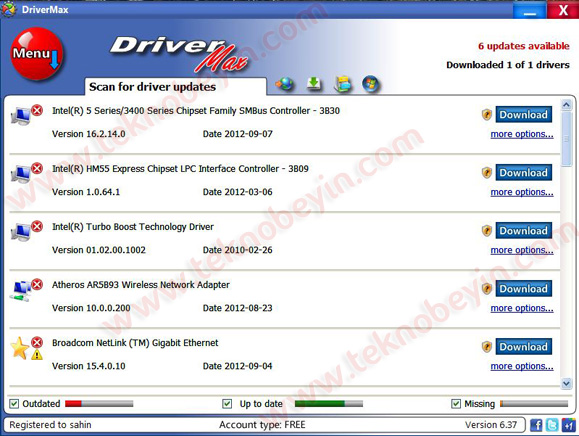579x436 pixels.
Task: Click 'Date 2012-03-06' text
Action: pyautogui.click(x=237, y=192)
